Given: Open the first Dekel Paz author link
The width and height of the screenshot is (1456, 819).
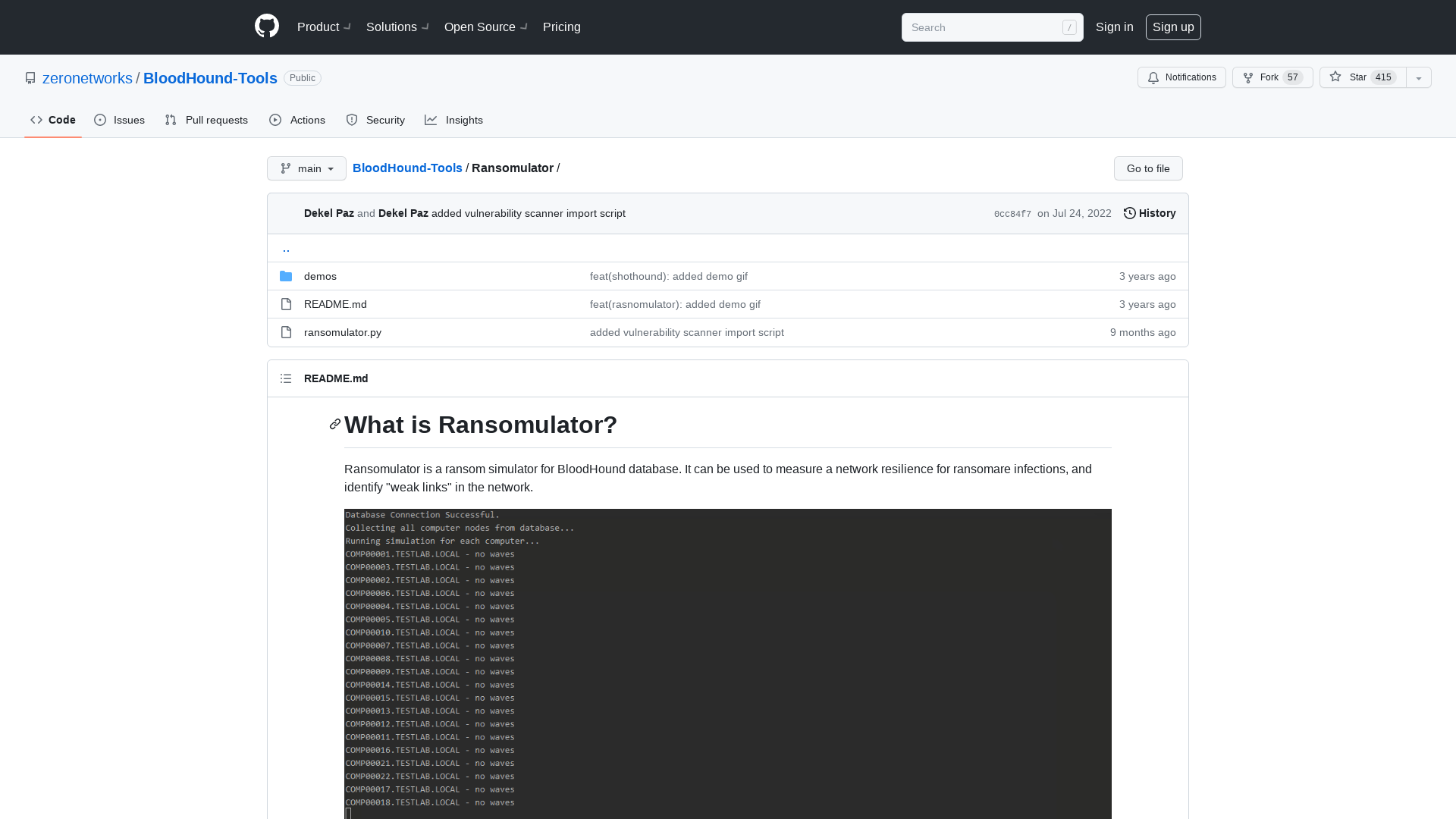Looking at the screenshot, I should pyautogui.click(x=329, y=213).
